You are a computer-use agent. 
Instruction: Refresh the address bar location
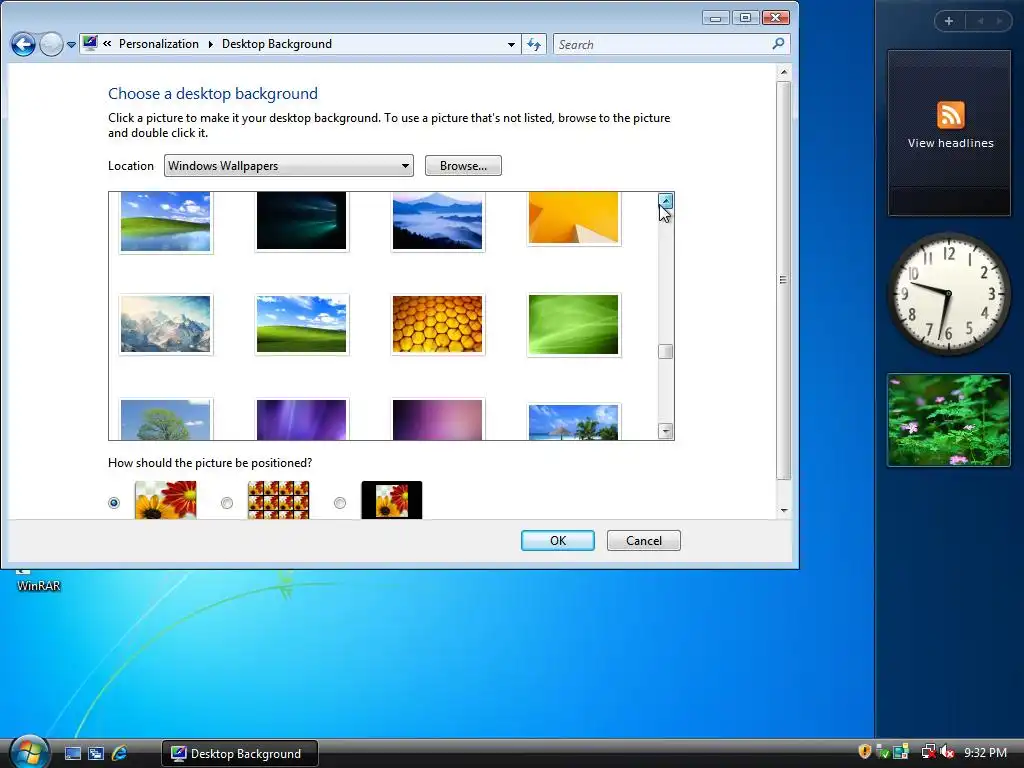(x=534, y=44)
